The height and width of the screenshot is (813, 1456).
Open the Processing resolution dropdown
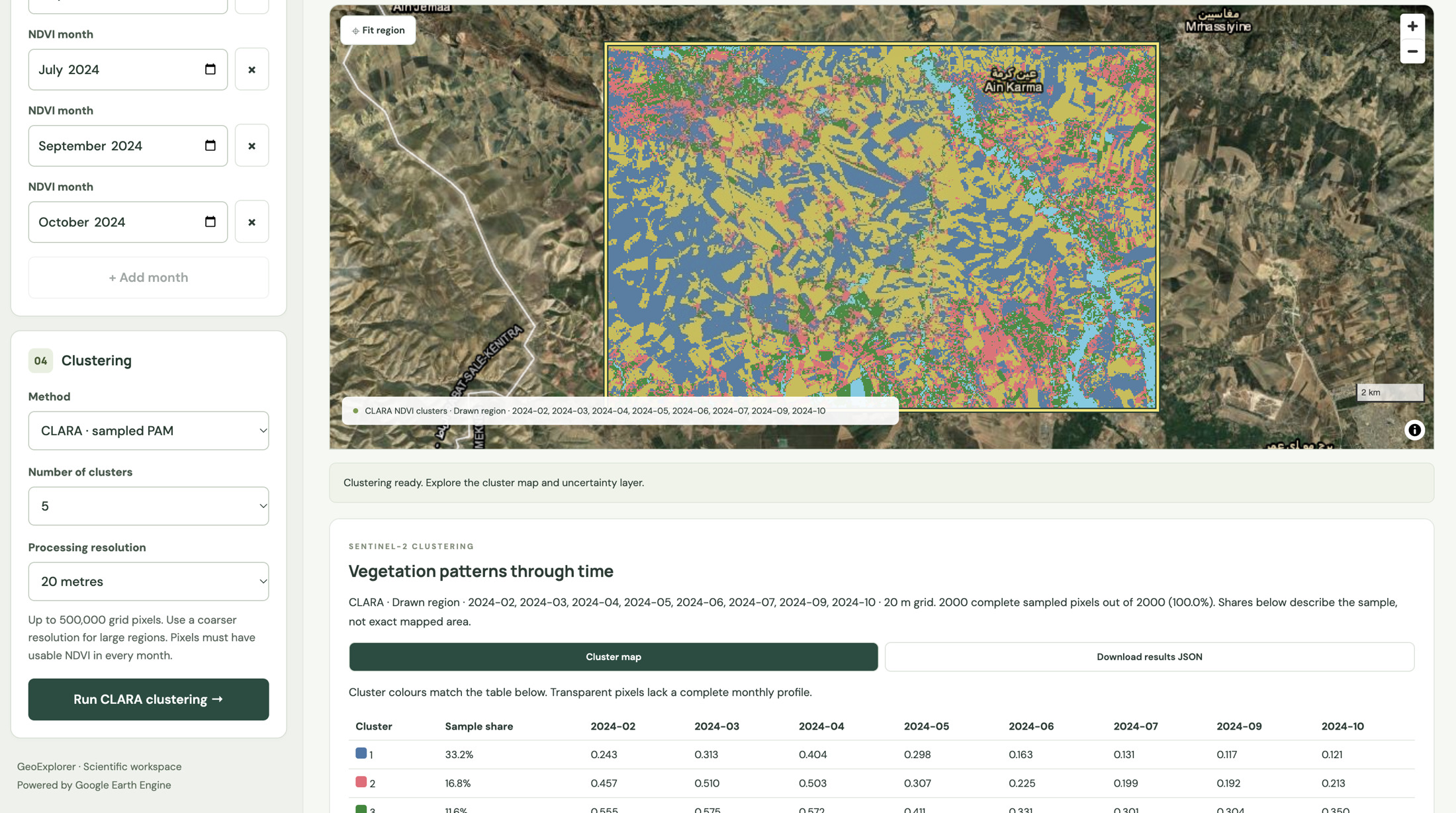click(148, 581)
